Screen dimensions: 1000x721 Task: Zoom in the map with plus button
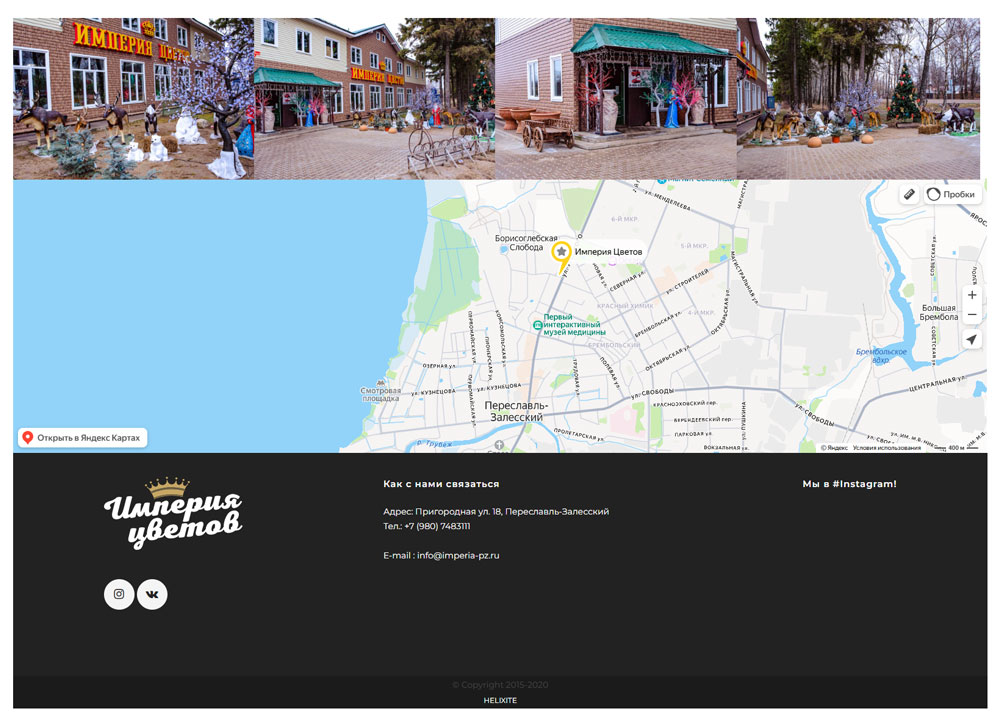(972, 295)
